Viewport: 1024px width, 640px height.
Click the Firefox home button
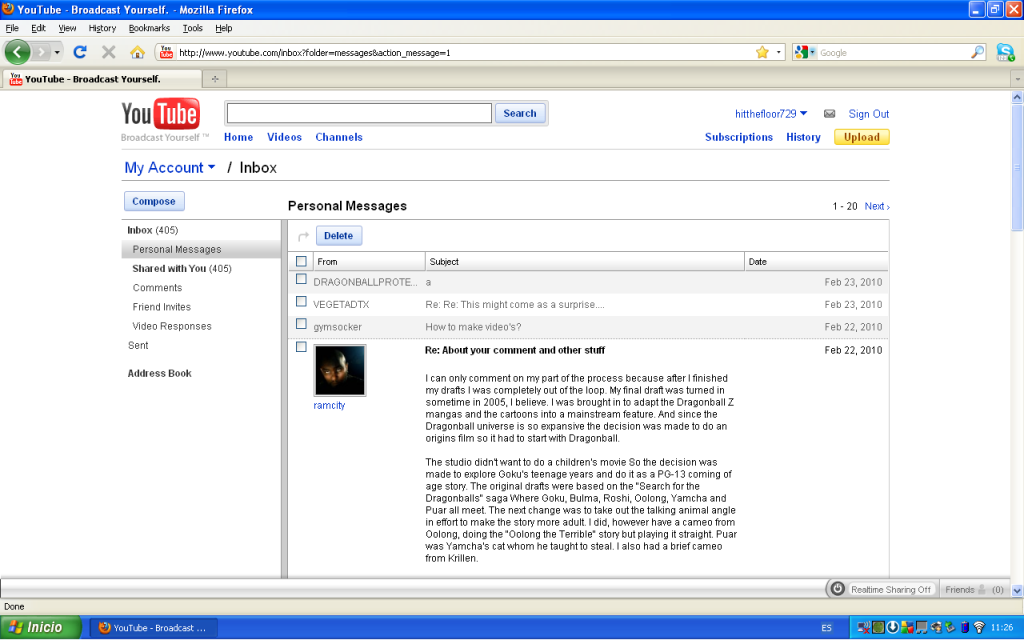pos(137,52)
